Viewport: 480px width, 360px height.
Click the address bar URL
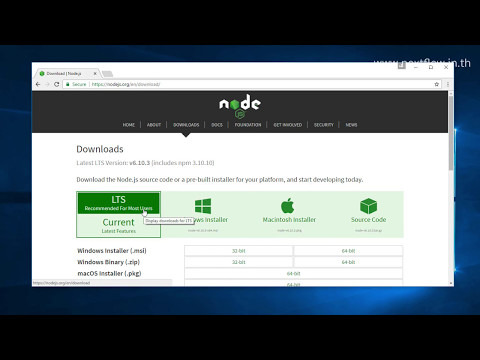pos(126,84)
